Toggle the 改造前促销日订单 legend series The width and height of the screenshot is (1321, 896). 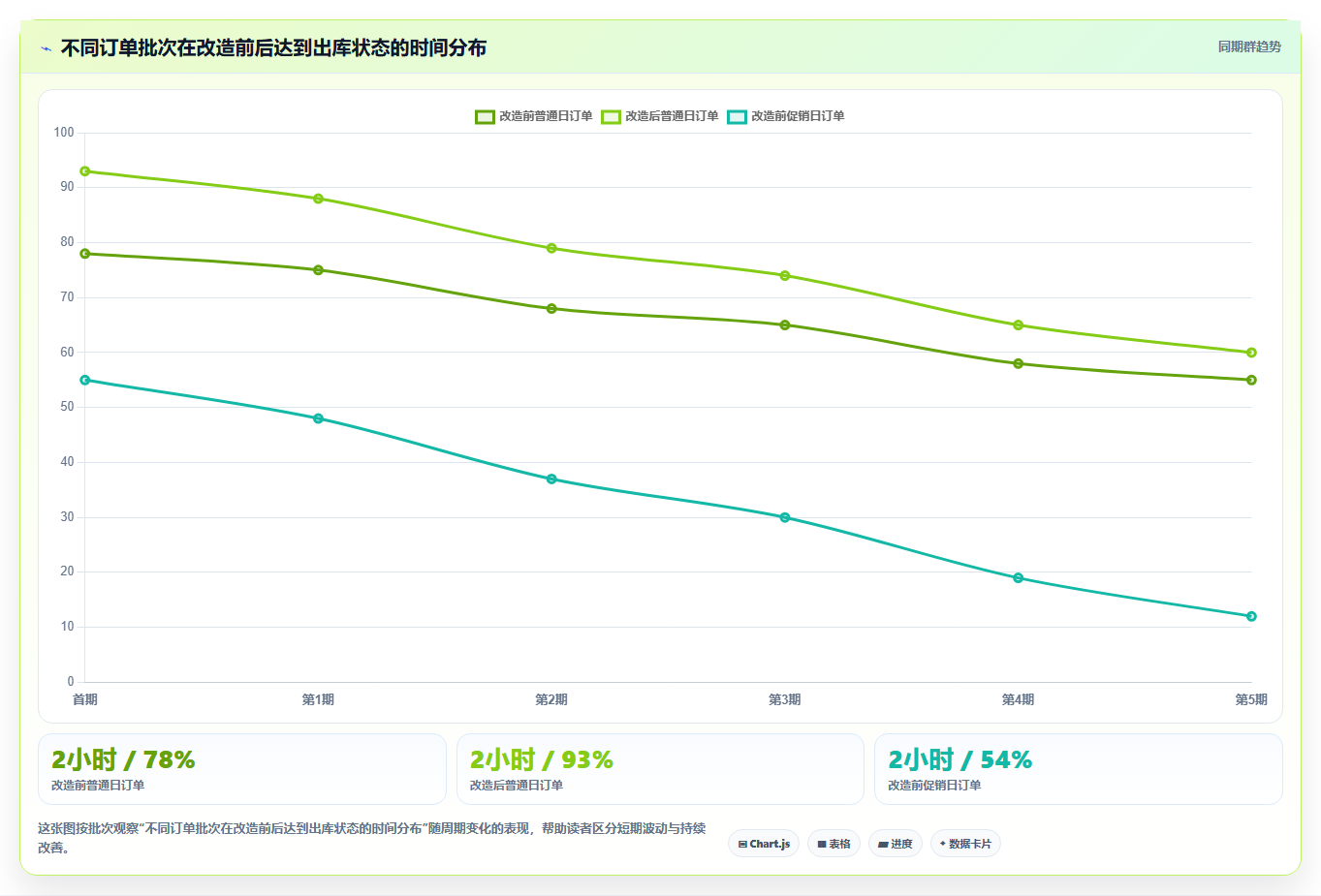pos(785,116)
